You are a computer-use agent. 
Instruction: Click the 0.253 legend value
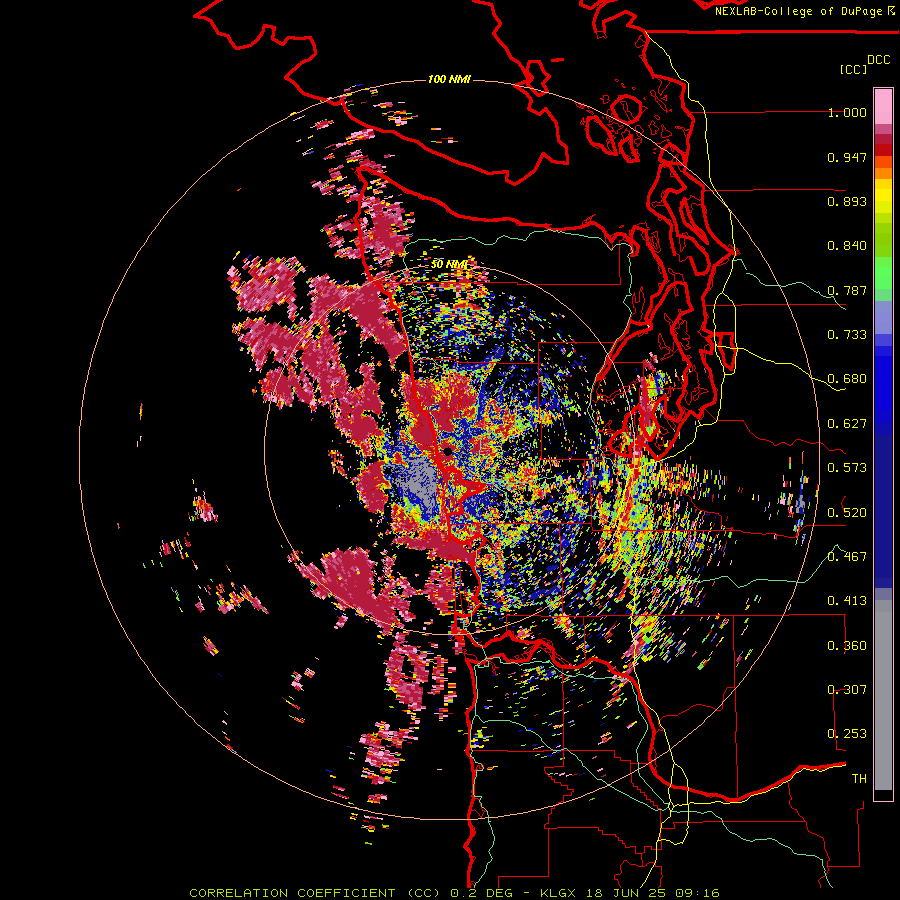pos(847,734)
